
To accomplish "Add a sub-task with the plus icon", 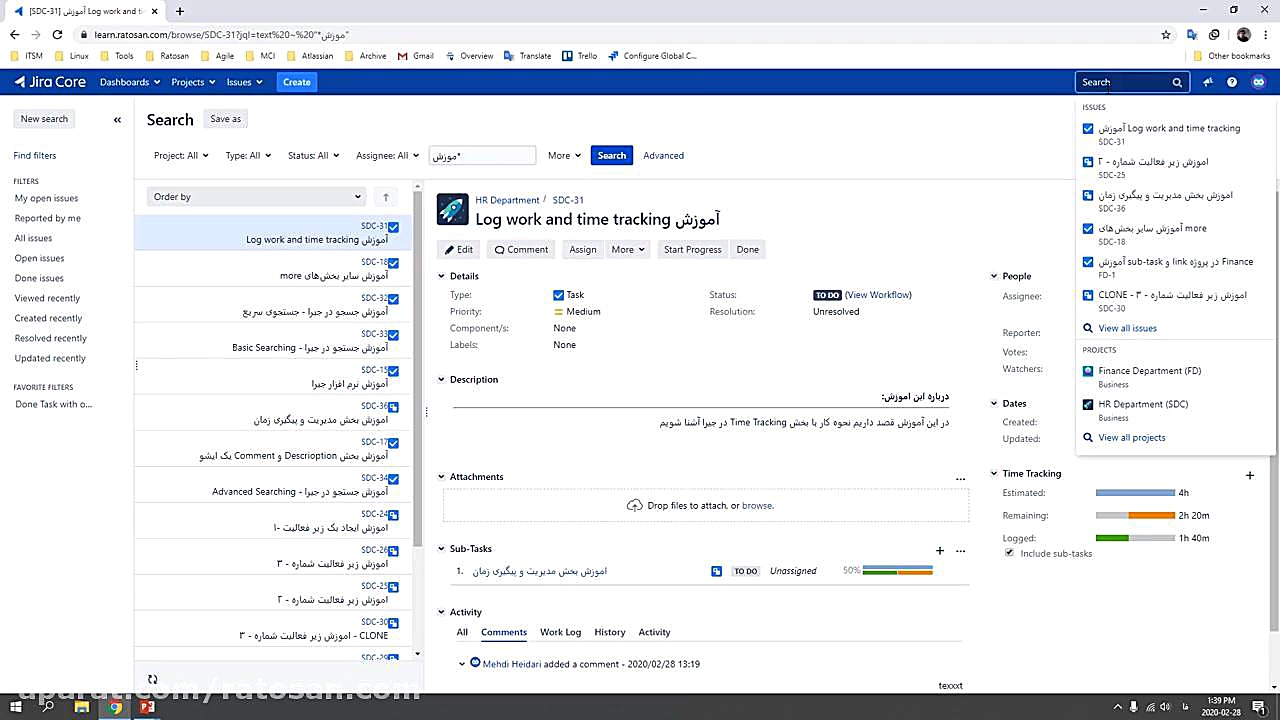I will [939, 550].
